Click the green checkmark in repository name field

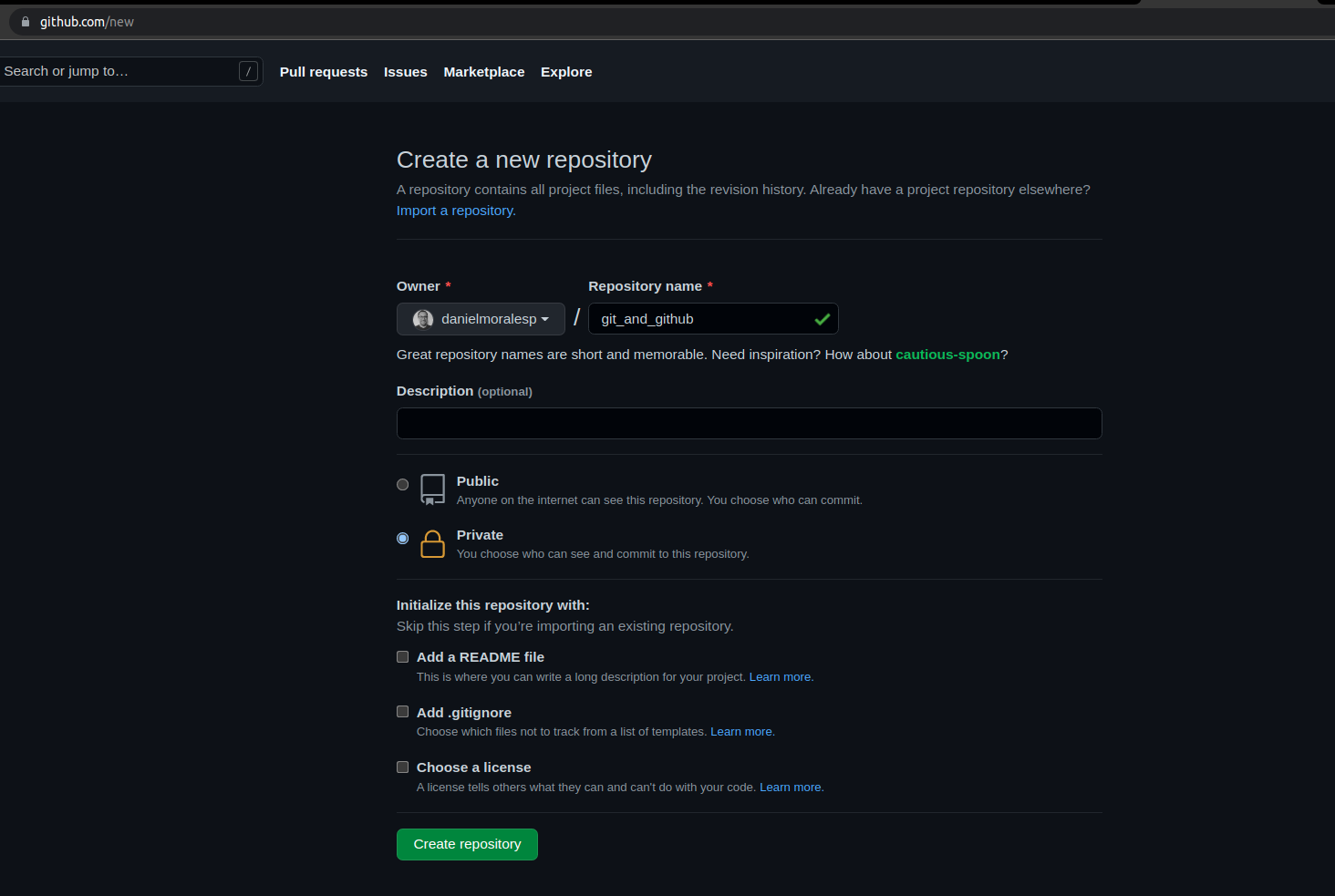(823, 319)
